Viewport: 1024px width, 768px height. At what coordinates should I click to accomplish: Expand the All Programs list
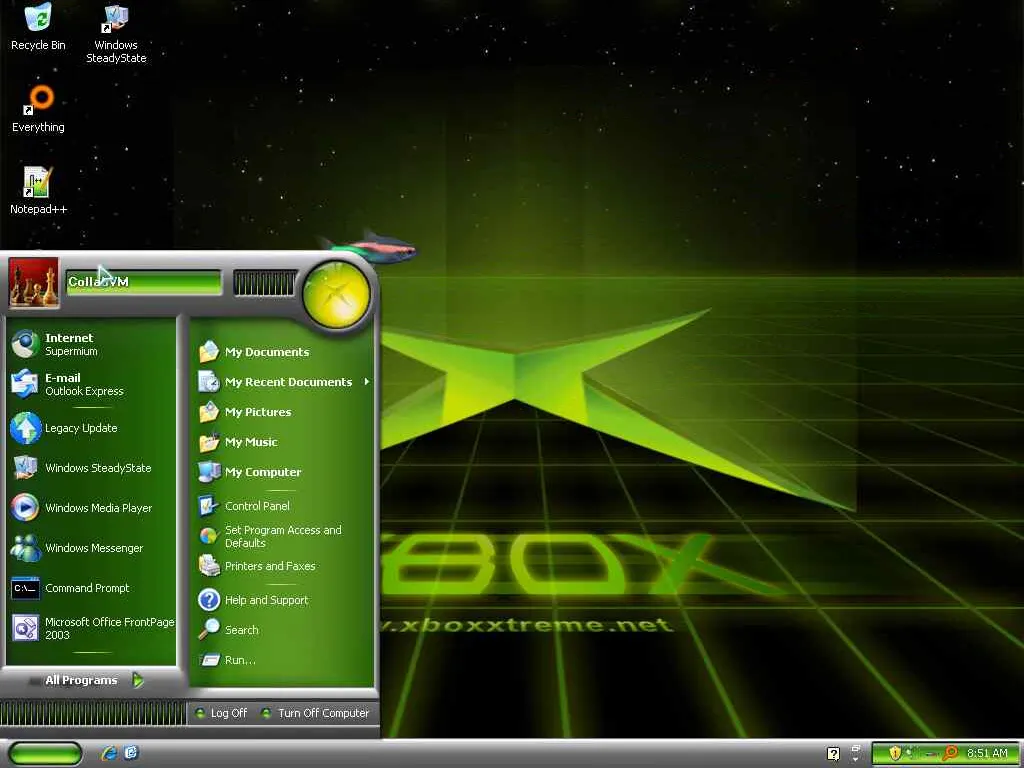[x=93, y=680]
